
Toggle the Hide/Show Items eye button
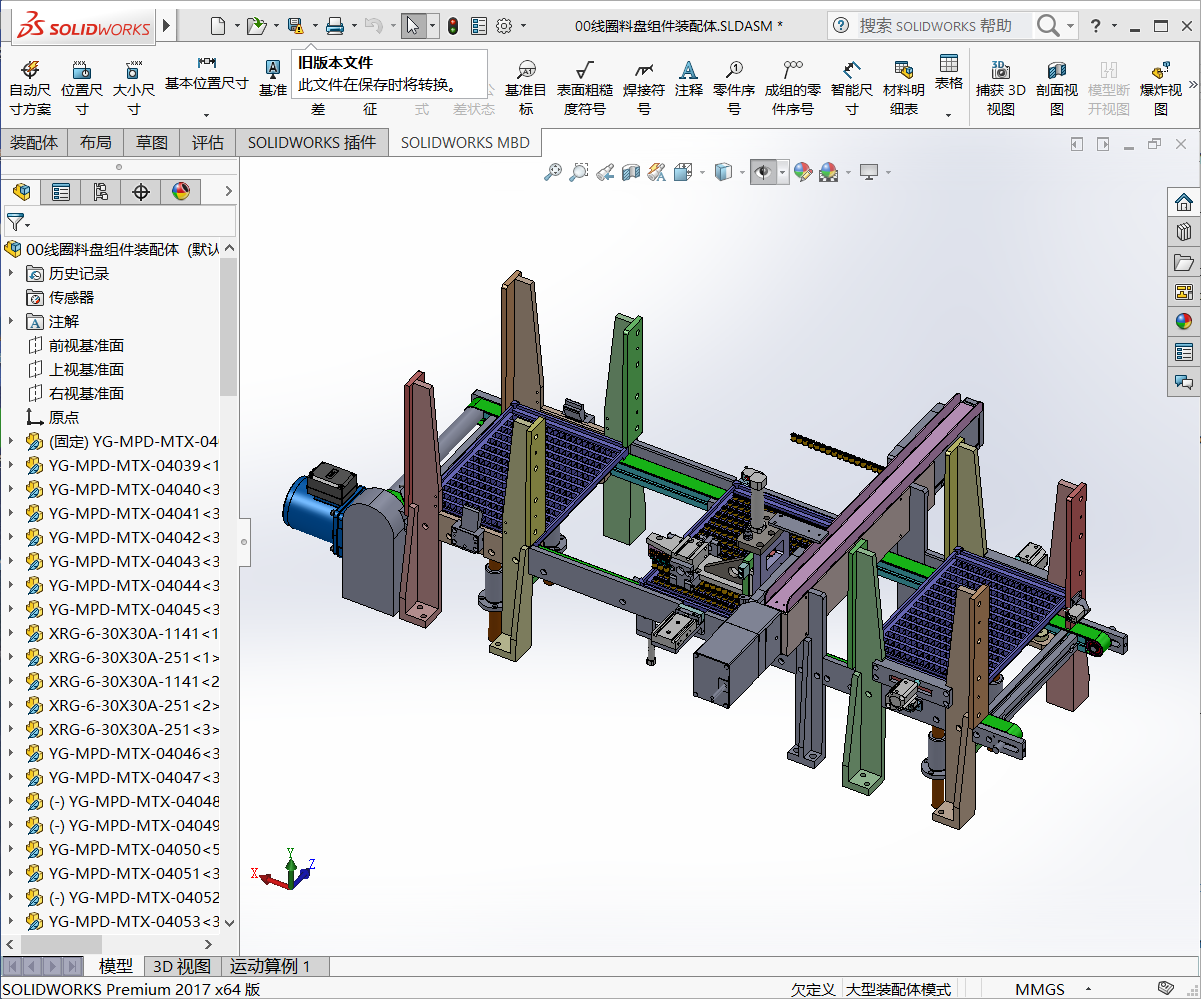pyautogui.click(x=763, y=173)
